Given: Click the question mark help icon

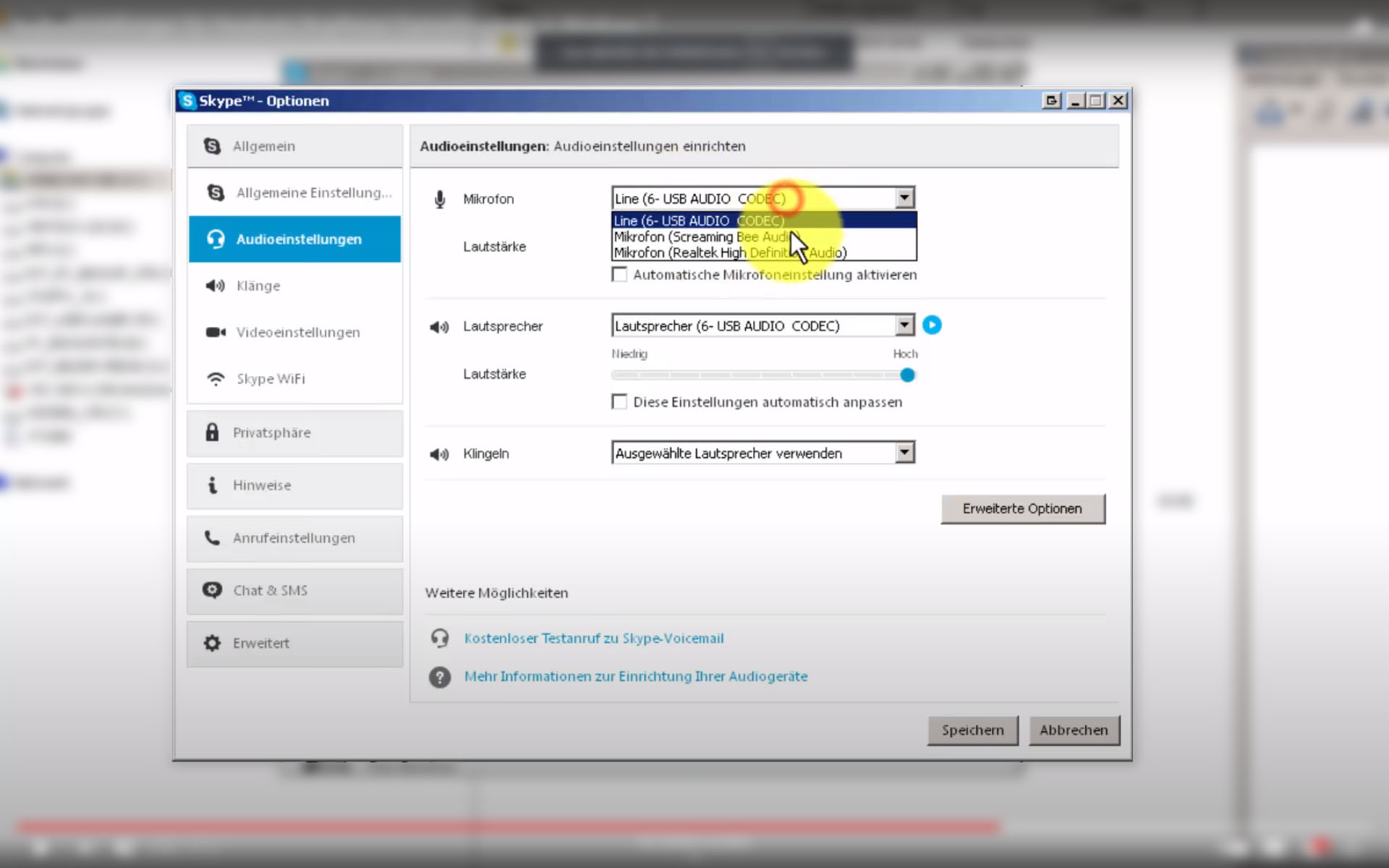Looking at the screenshot, I should (440, 677).
